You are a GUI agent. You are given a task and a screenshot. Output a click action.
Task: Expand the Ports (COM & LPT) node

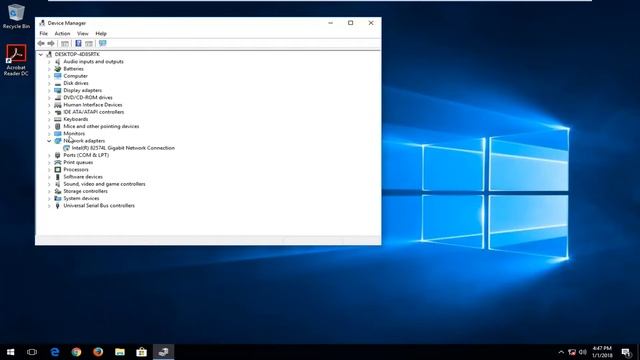[49, 156]
